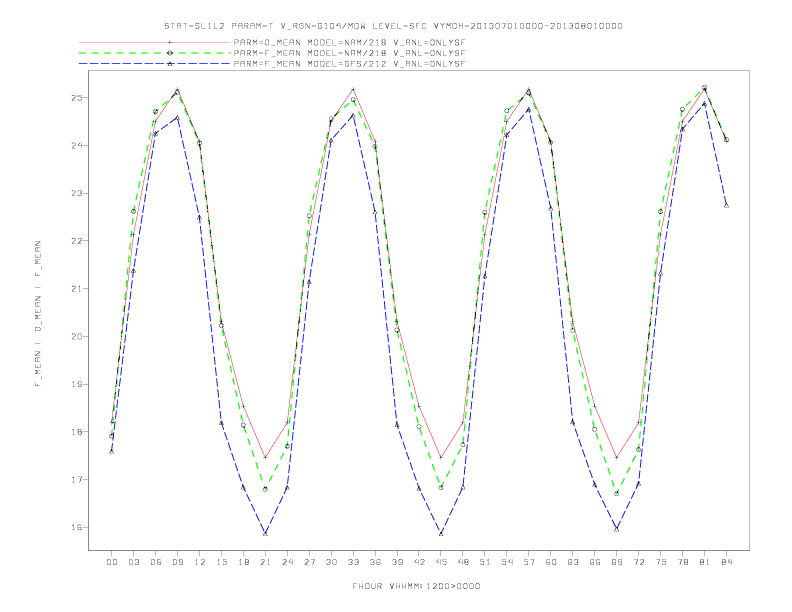Click x-axis tick label 24

click(287, 562)
